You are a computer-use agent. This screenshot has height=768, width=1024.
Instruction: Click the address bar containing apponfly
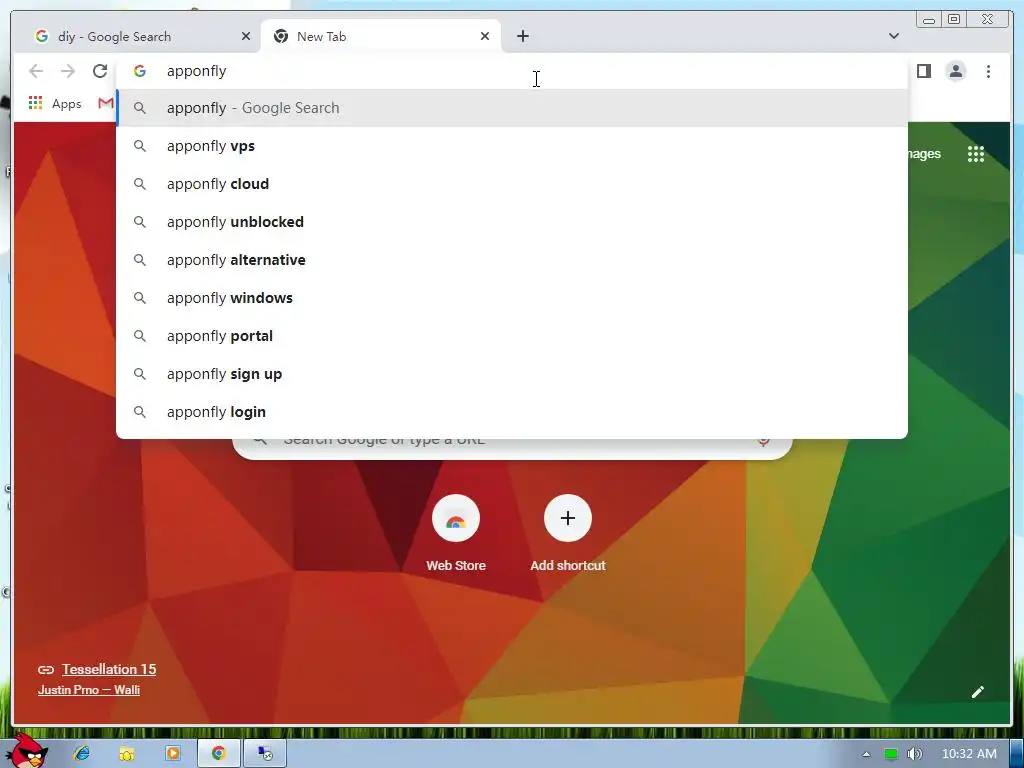[x=512, y=71]
